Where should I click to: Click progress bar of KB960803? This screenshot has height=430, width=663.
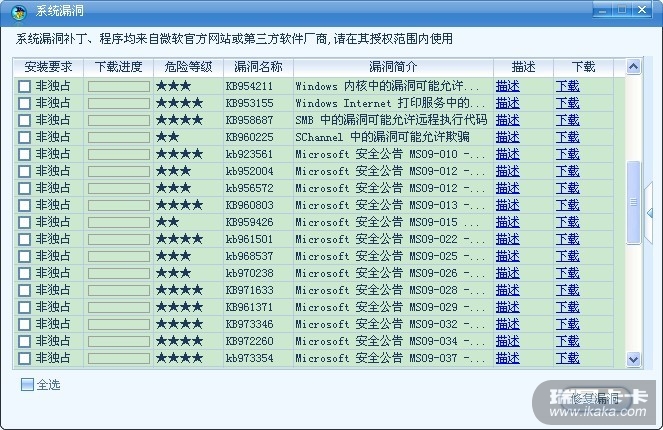(119, 205)
